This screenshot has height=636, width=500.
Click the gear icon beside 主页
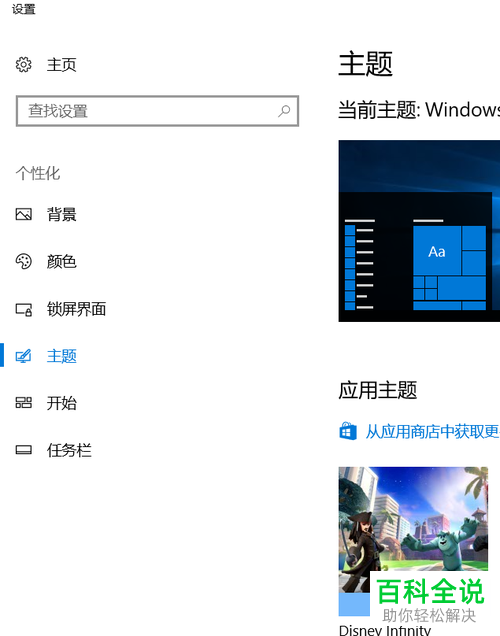click(x=24, y=64)
